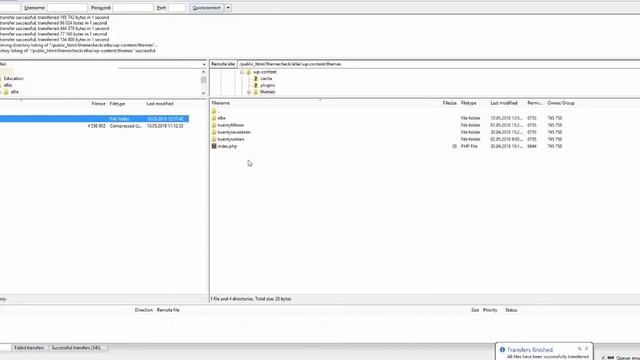Focus the Port input field
640x360 pixels.
(177, 8)
